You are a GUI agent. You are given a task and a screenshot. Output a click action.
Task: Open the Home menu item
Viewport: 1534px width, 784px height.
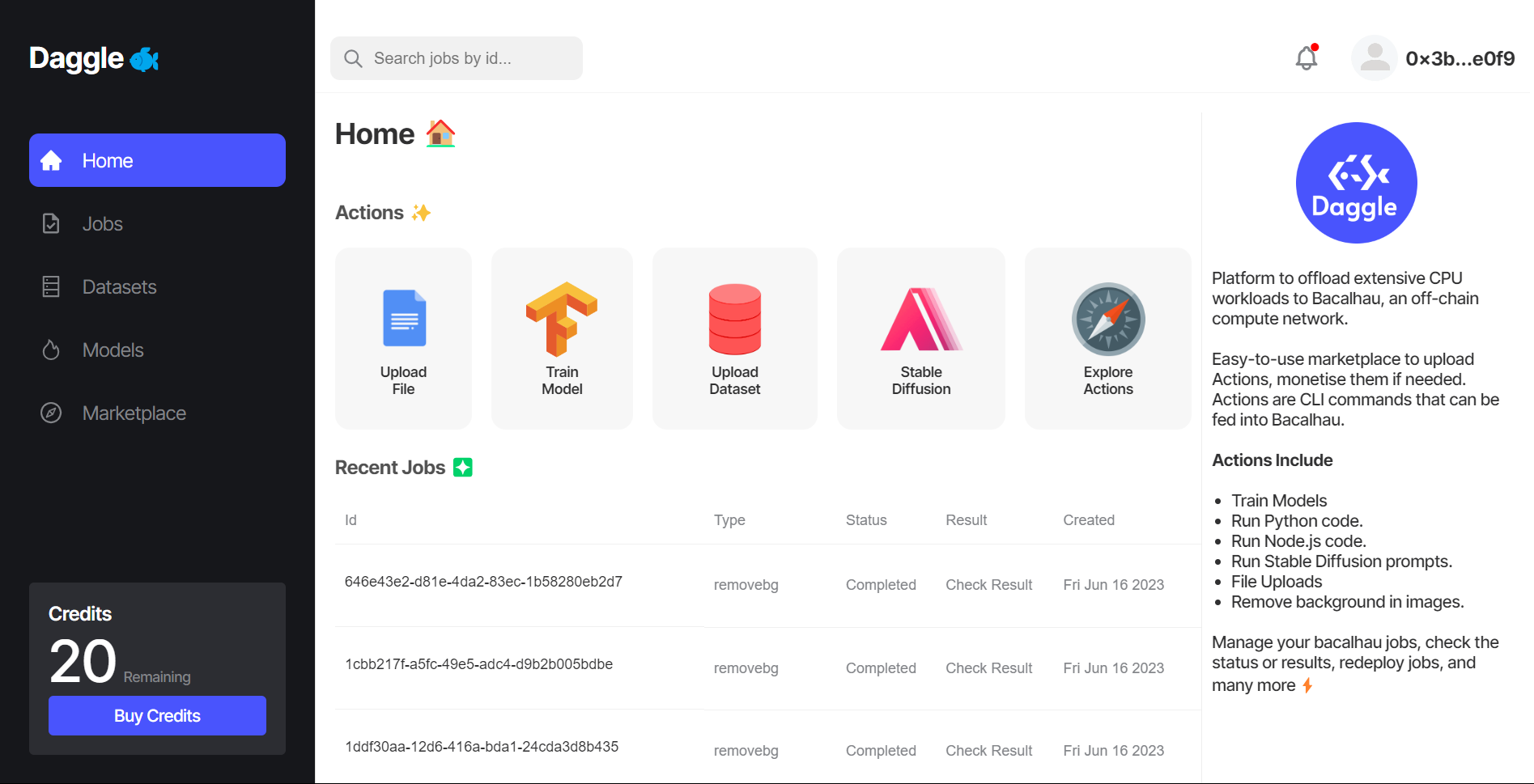(x=157, y=160)
